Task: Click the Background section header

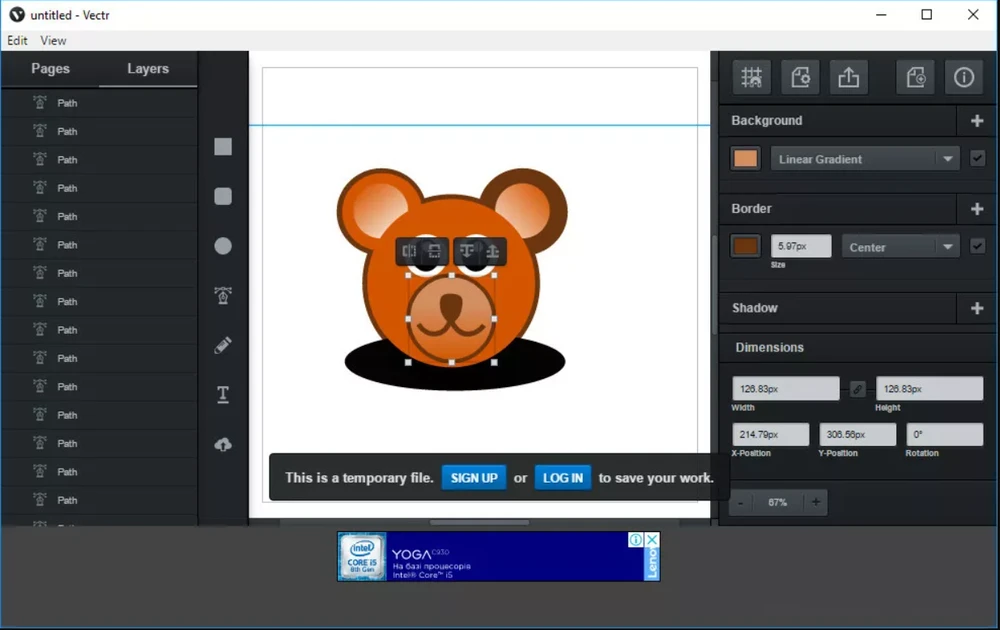Action: point(767,121)
